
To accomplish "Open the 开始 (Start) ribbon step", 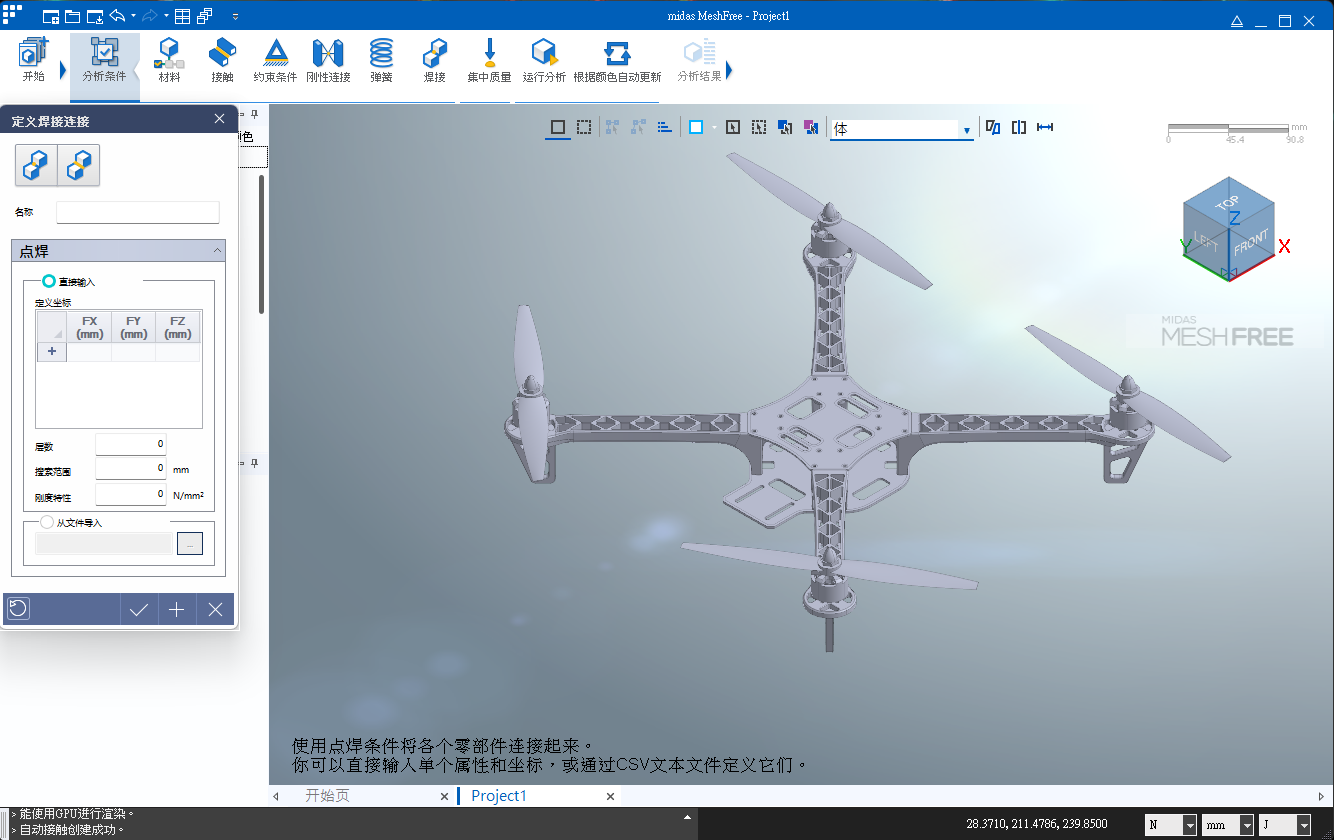I will pyautogui.click(x=33, y=59).
